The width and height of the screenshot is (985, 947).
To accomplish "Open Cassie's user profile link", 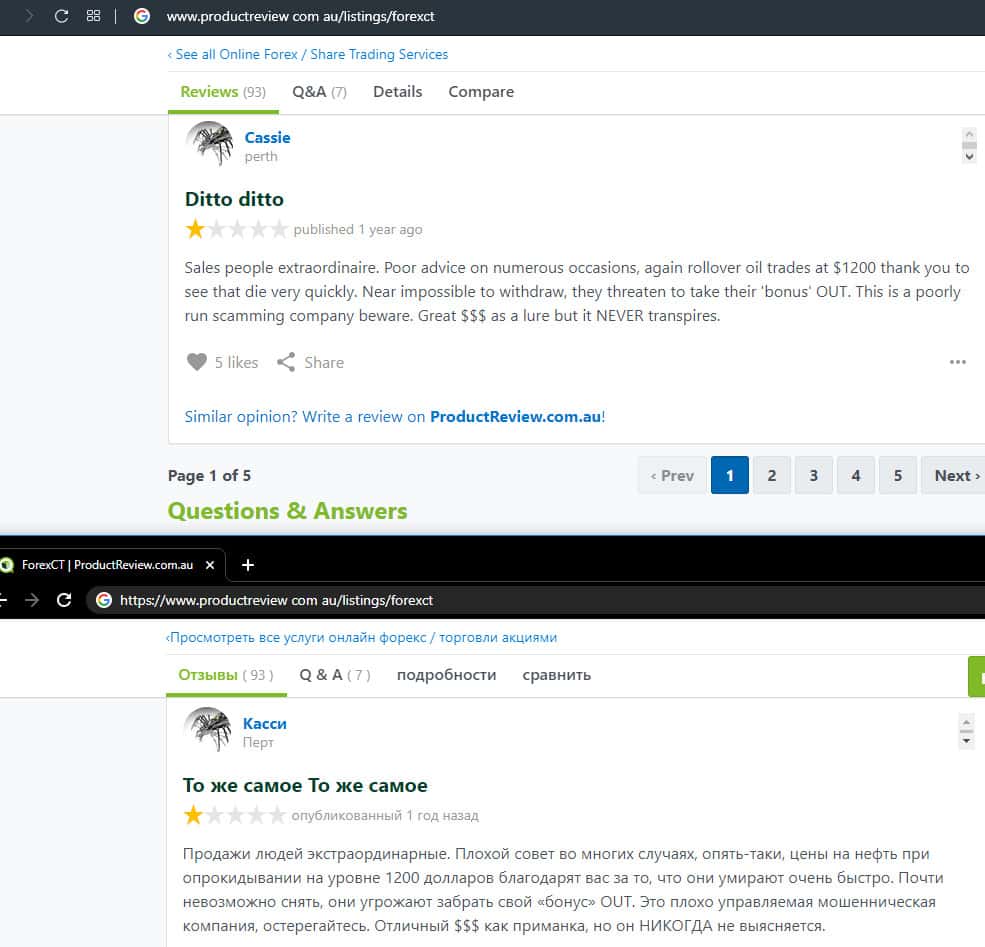I will point(268,138).
